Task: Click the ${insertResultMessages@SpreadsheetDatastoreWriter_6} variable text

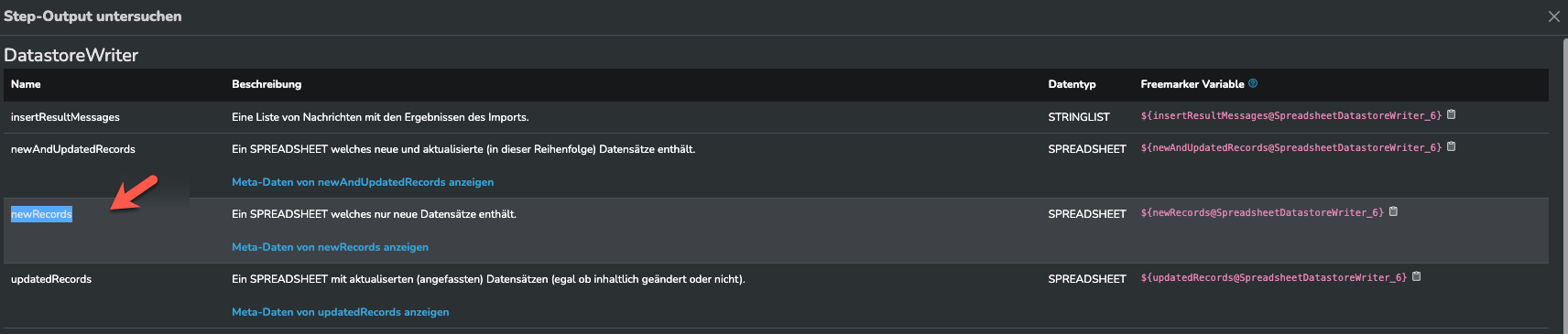Action: [x=1291, y=115]
